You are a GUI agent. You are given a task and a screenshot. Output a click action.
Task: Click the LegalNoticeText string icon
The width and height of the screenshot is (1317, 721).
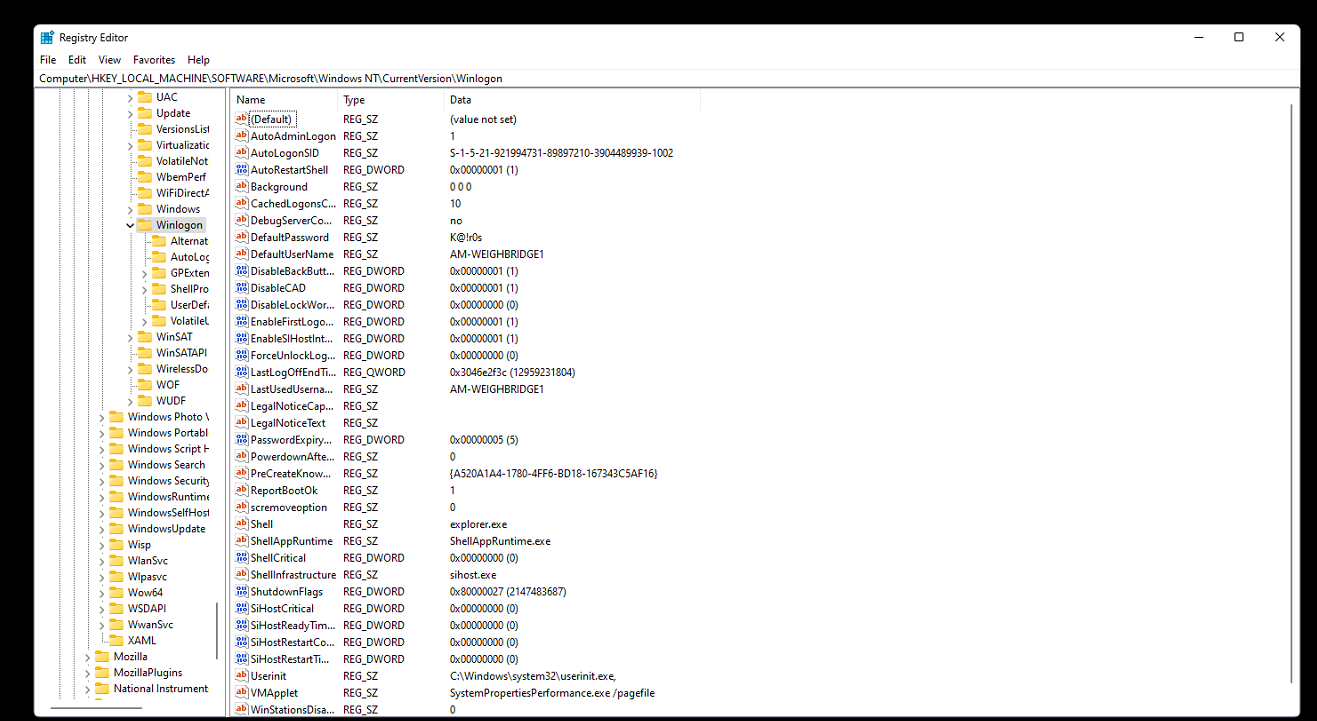point(241,423)
